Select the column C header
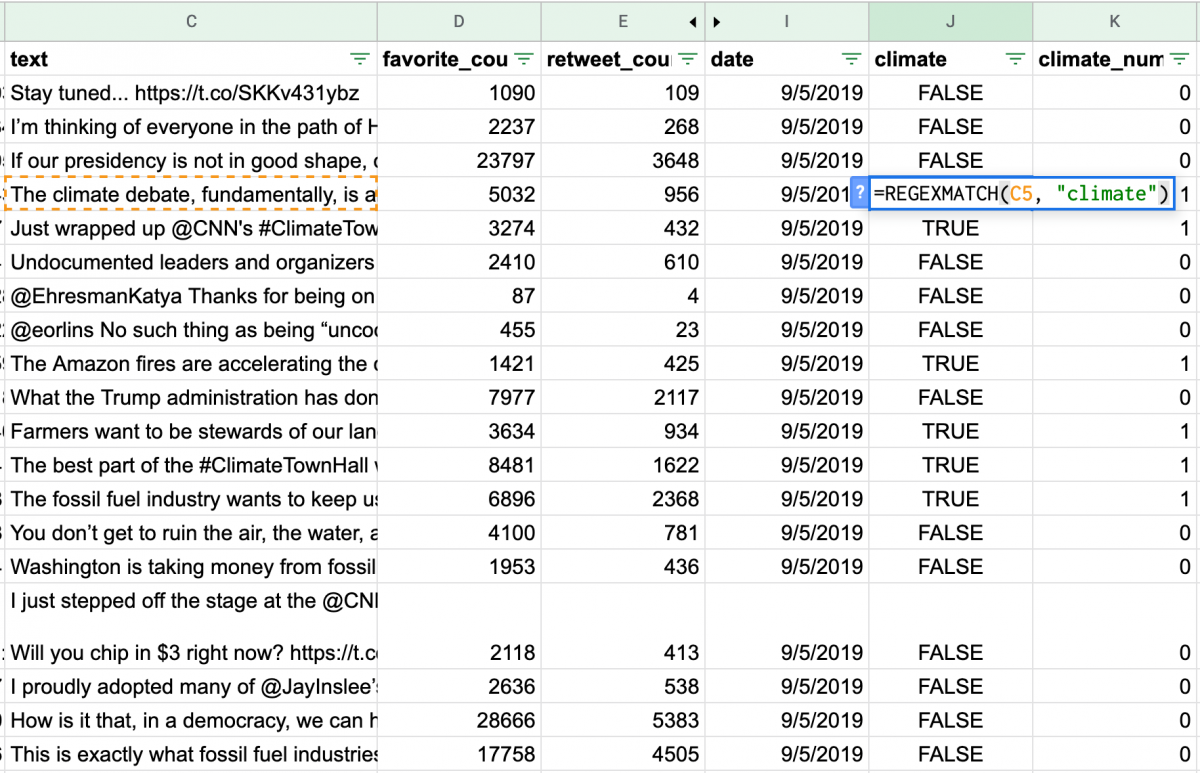The image size is (1200, 773). [x=190, y=21]
